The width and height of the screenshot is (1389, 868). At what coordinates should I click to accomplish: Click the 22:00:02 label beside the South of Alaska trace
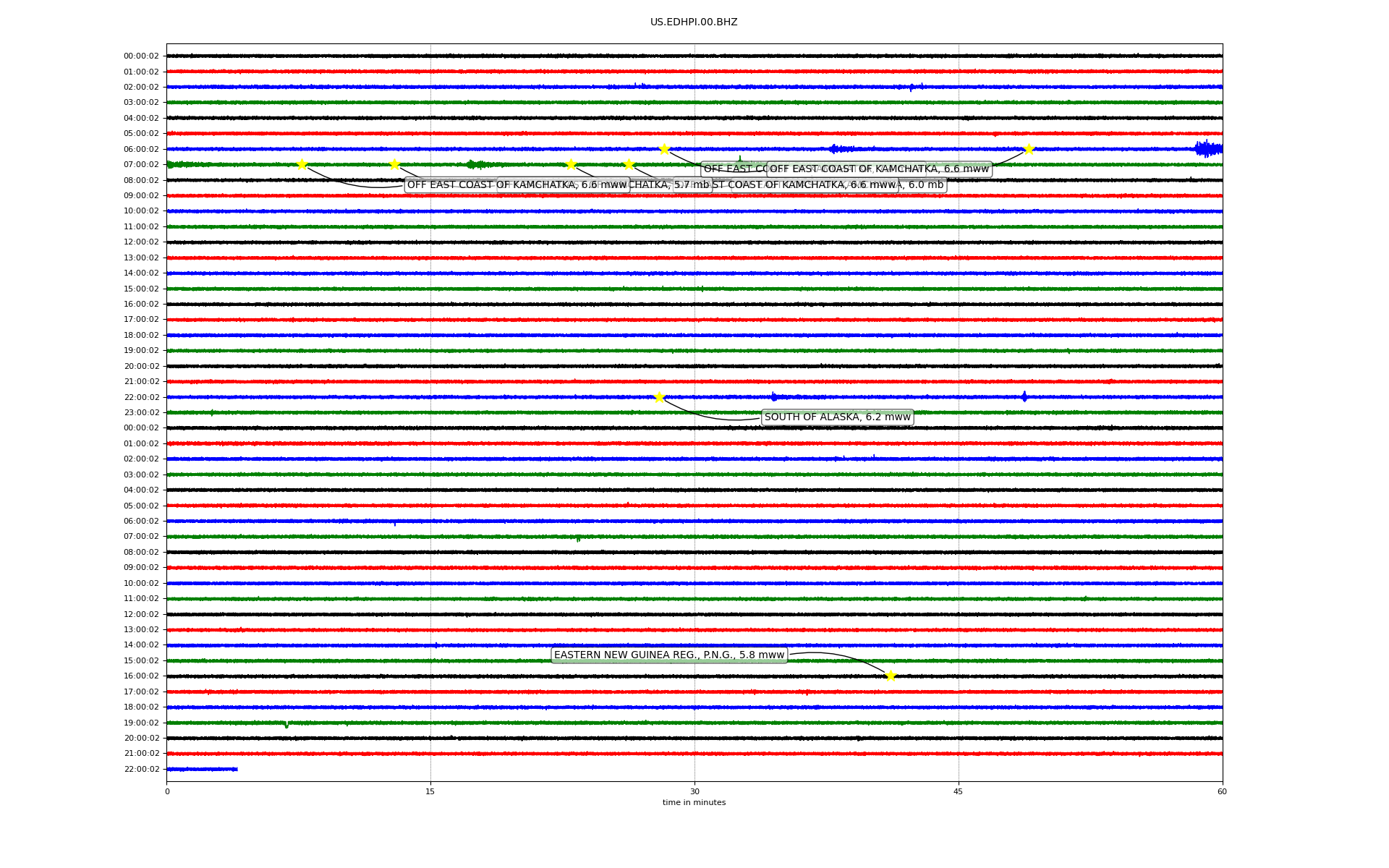pyautogui.click(x=141, y=397)
